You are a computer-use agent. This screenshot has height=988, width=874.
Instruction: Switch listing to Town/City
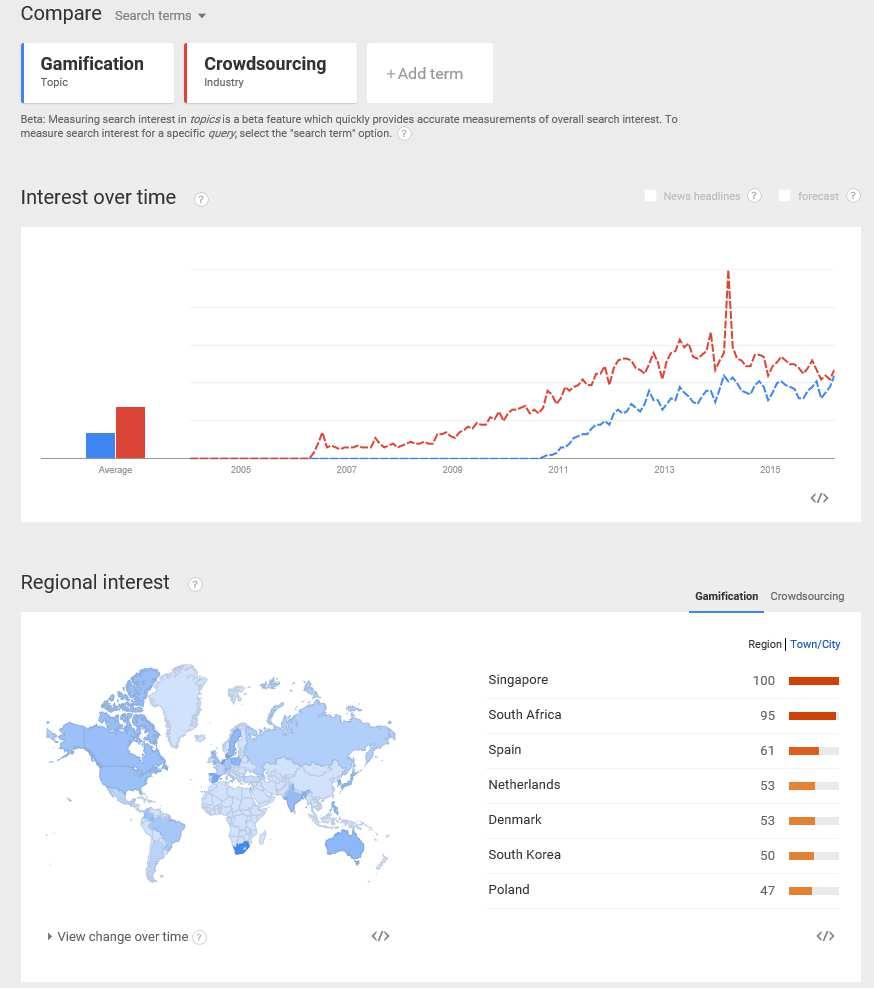[x=815, y=644]
